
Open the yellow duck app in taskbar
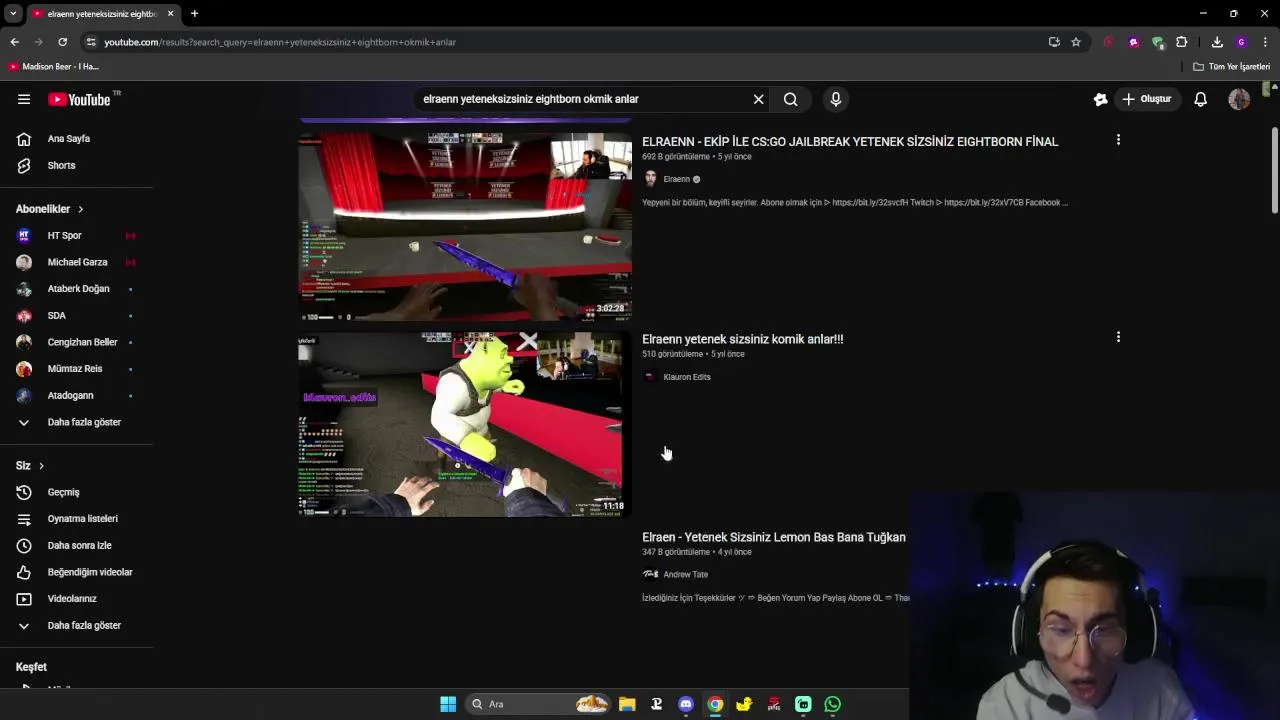pos(744,704)
